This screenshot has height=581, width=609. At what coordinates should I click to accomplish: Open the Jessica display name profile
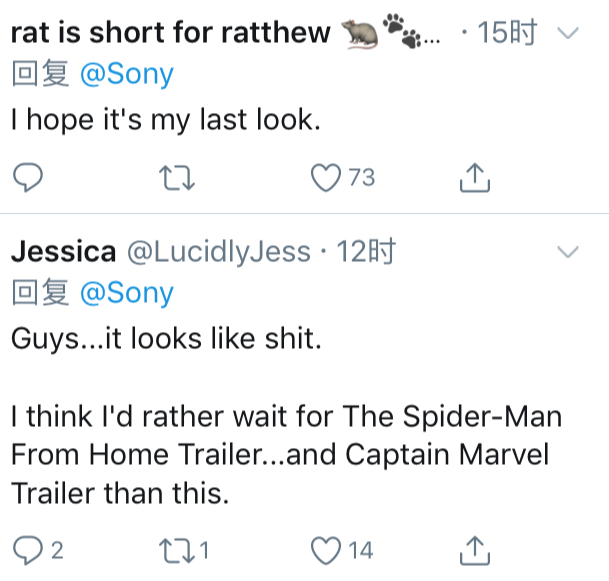(63, 252)
